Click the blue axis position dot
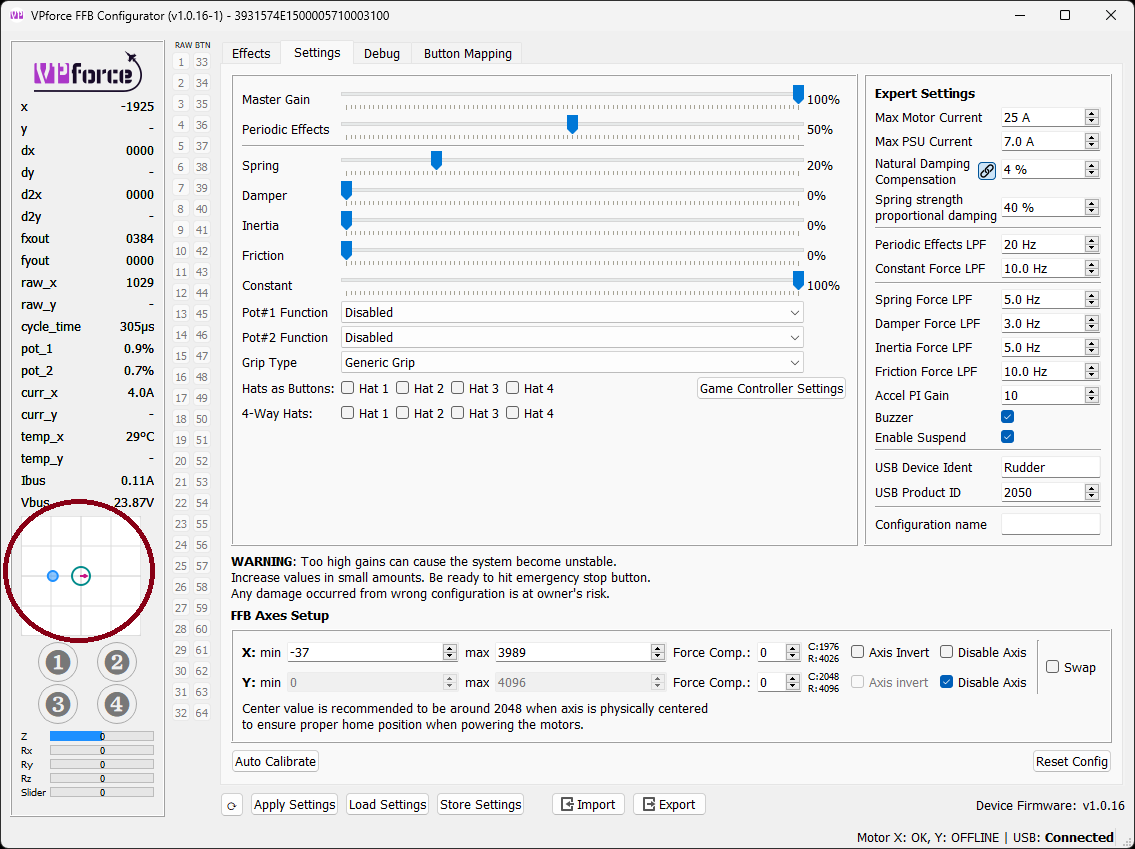Image resolution: width=1135 pixels, height=849 pixels. (x=52, y=576)
